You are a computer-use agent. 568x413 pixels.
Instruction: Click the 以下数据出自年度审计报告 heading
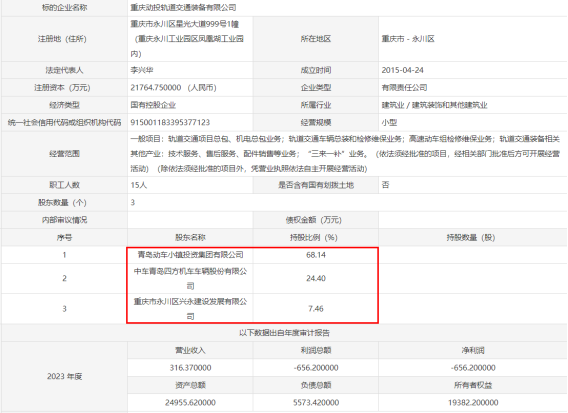pyautogui.click(x=284, y=333)
